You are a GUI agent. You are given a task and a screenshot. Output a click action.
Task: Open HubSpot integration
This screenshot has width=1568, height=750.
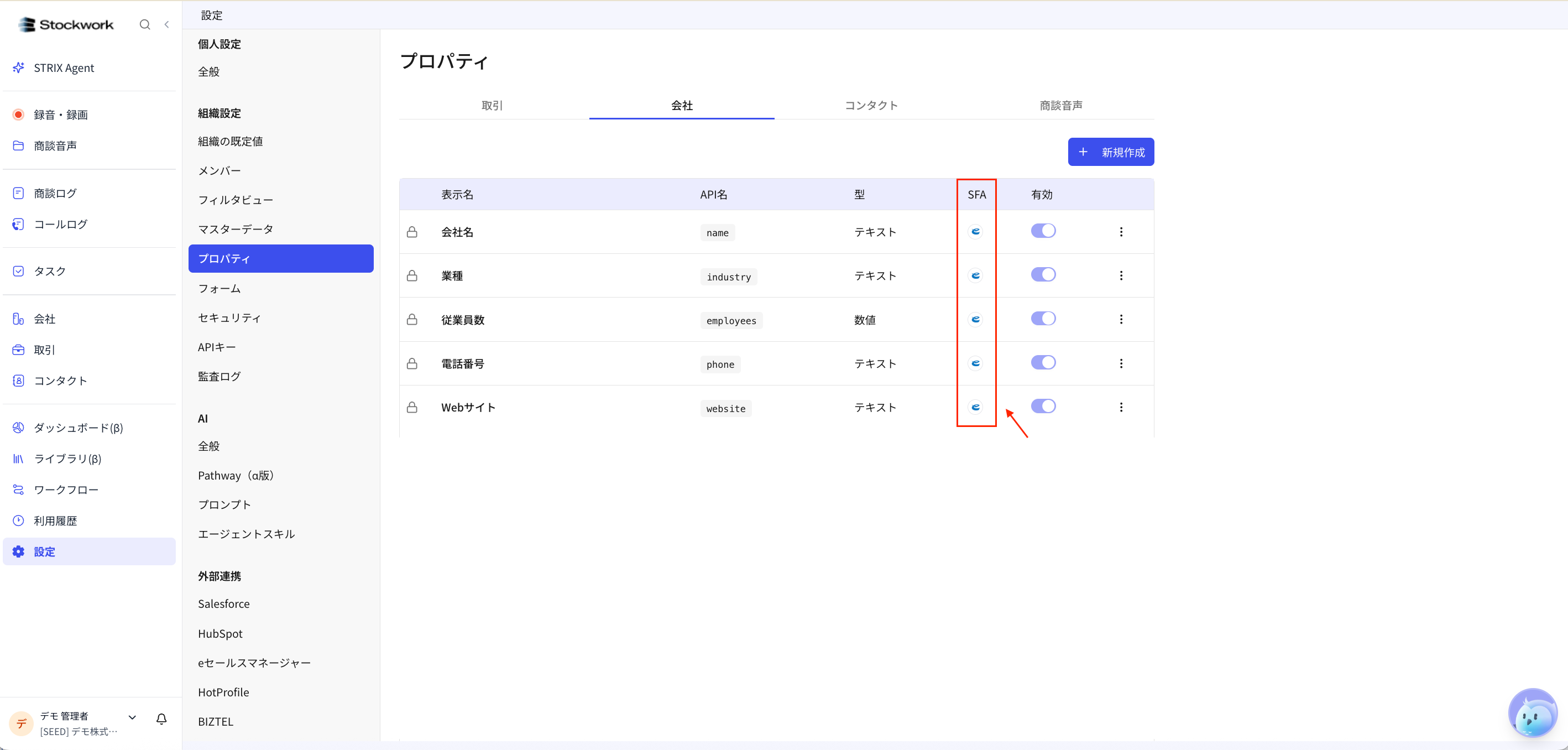(281, 634)
